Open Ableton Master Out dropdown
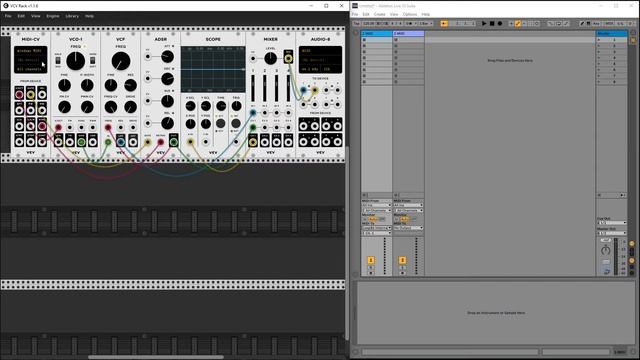The height and width of the screenshot is (360, 640). [611, 233]
